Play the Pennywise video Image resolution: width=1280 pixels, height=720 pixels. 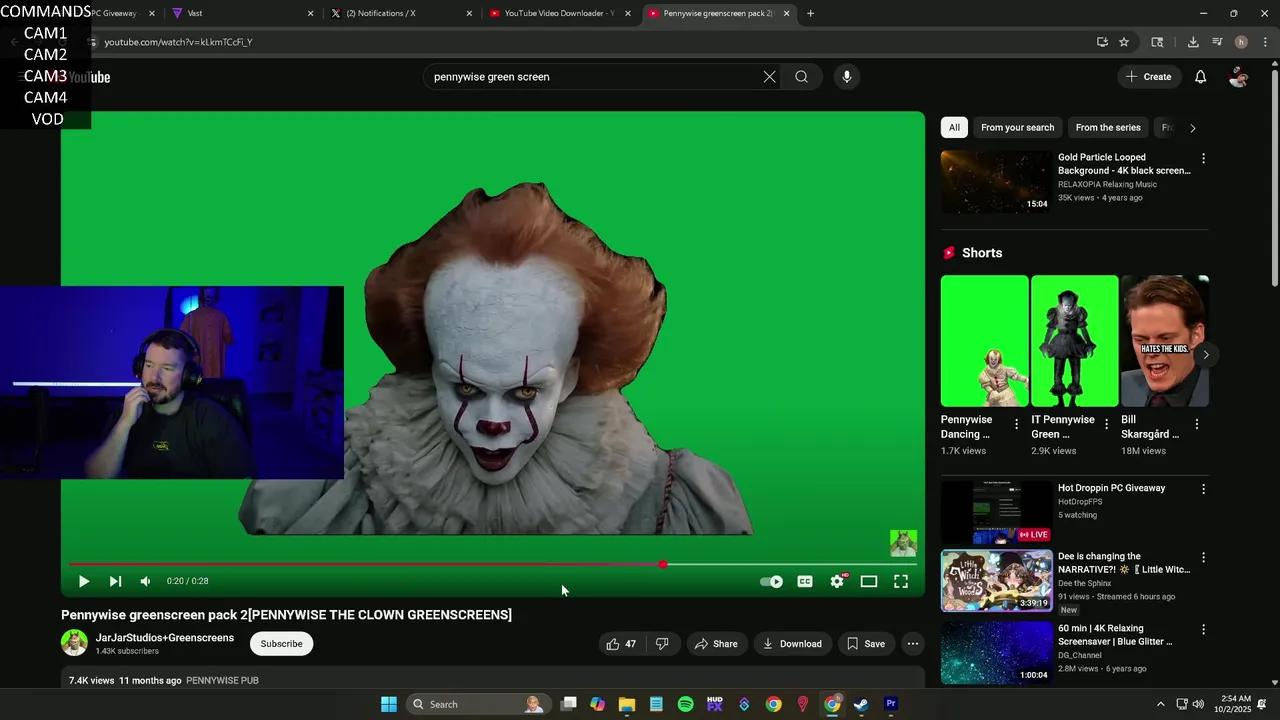pos(84,581)
